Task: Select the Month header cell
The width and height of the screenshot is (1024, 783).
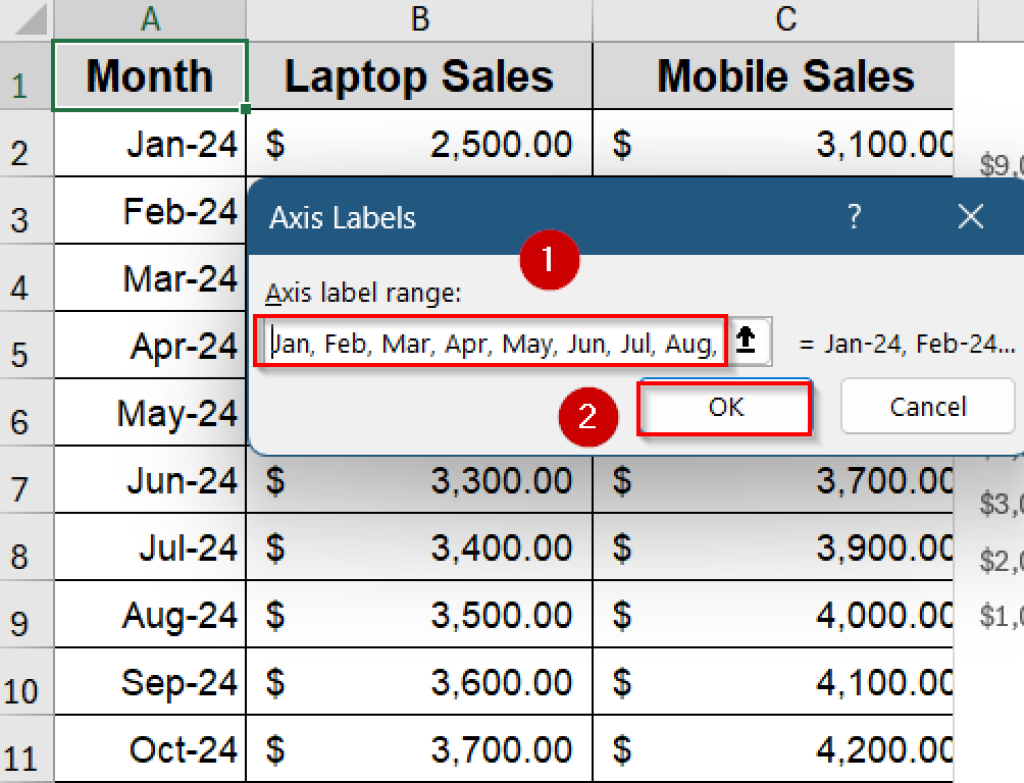Action: click(149, 75)
